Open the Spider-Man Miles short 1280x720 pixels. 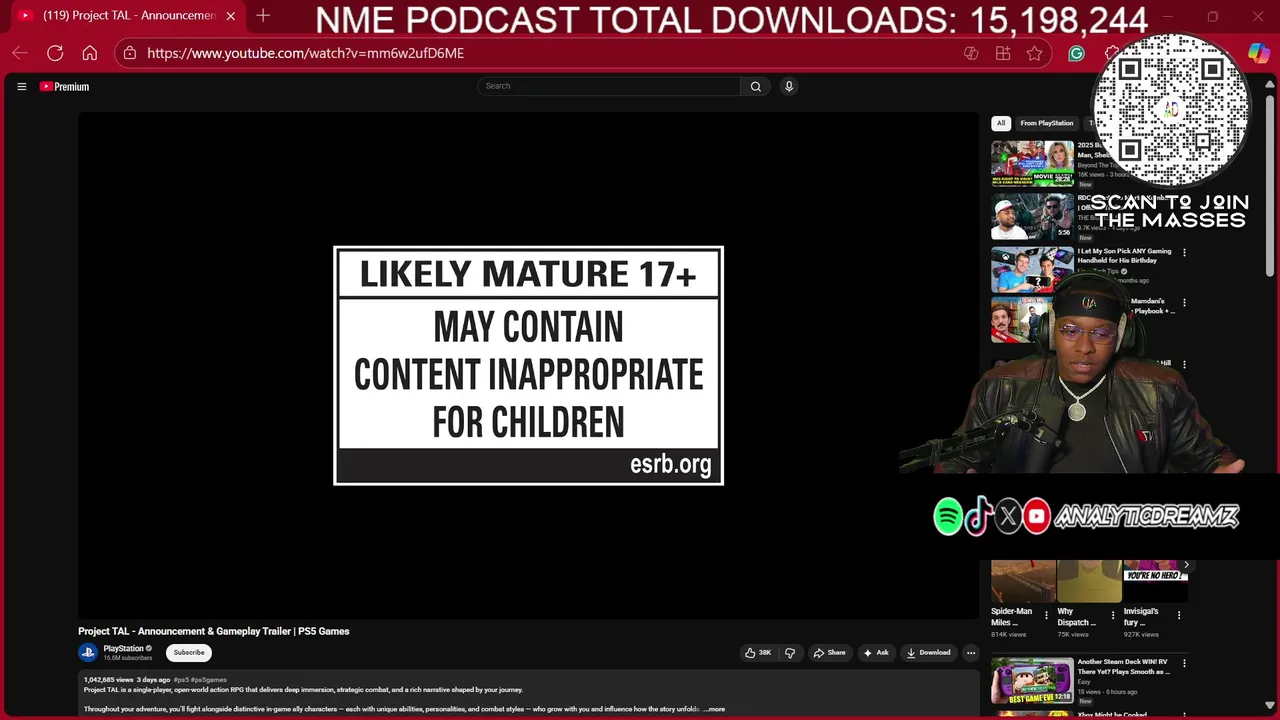tap(1023, 582)
